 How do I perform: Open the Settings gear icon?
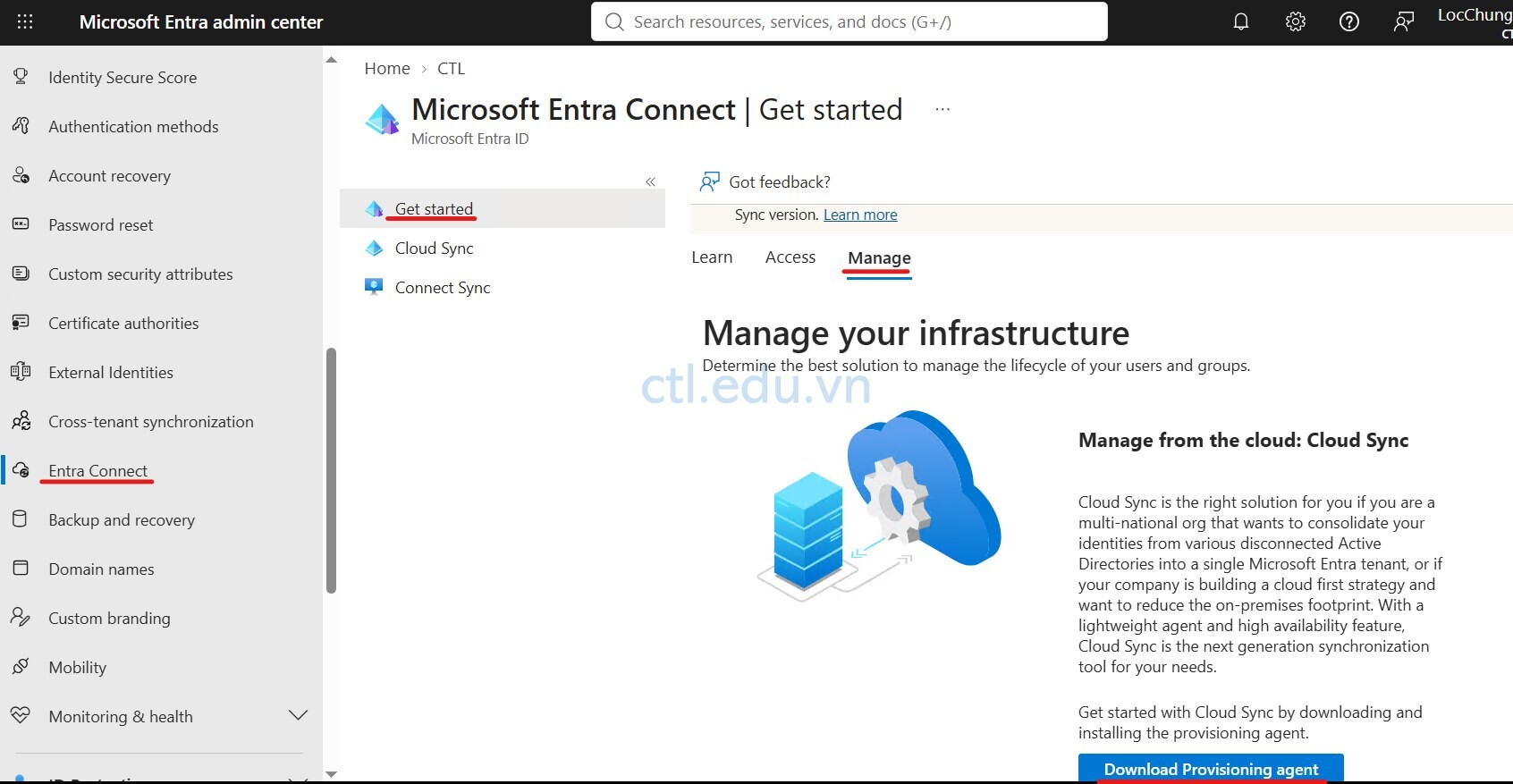pos(1296,21)
